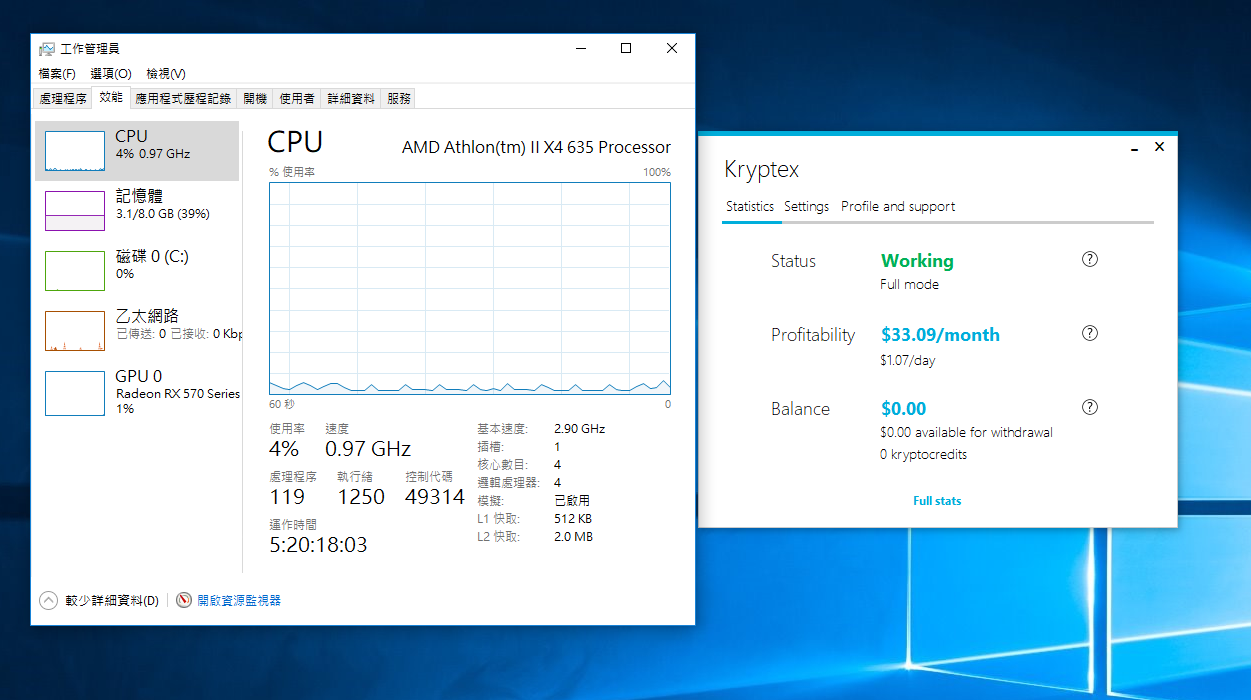1251x700 pixels.
Task: Switch to the 應用程式歷程記錄 tab
Action: [x=183, y=98]
